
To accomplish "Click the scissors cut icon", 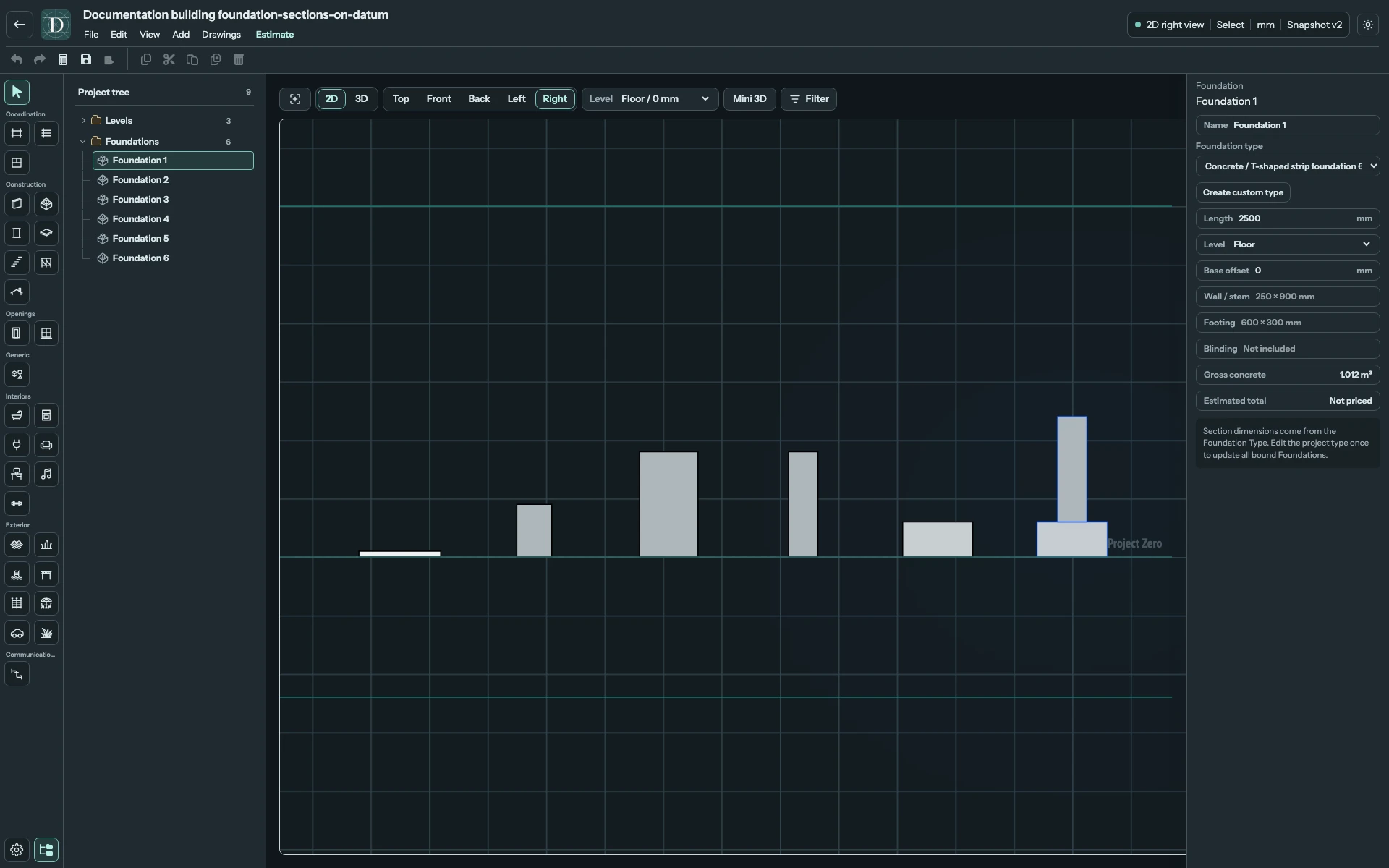I will pyautogui.click(x=169, y=59).
